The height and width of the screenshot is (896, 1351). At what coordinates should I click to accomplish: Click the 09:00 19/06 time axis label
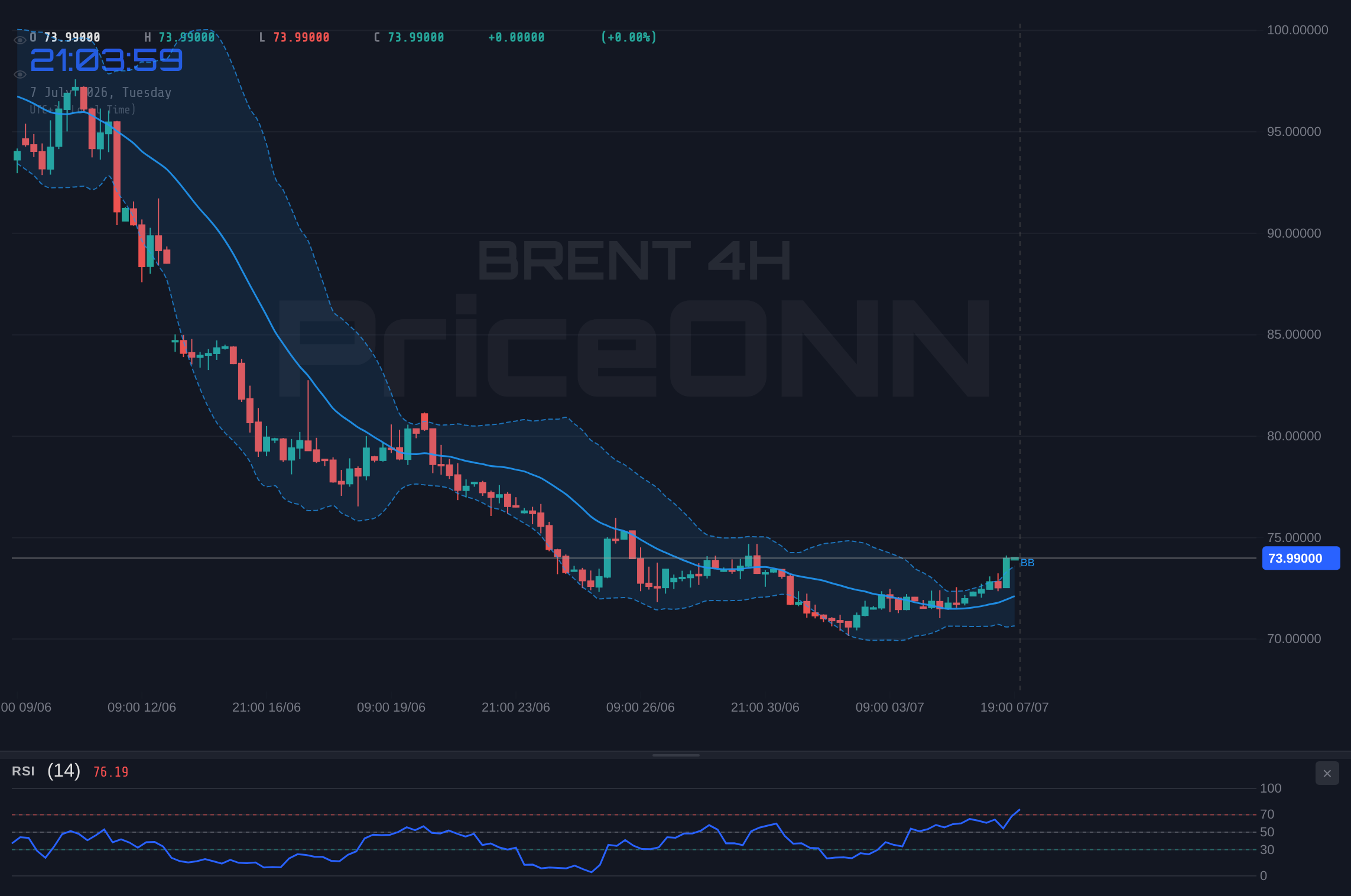click(x=391, y=707)
